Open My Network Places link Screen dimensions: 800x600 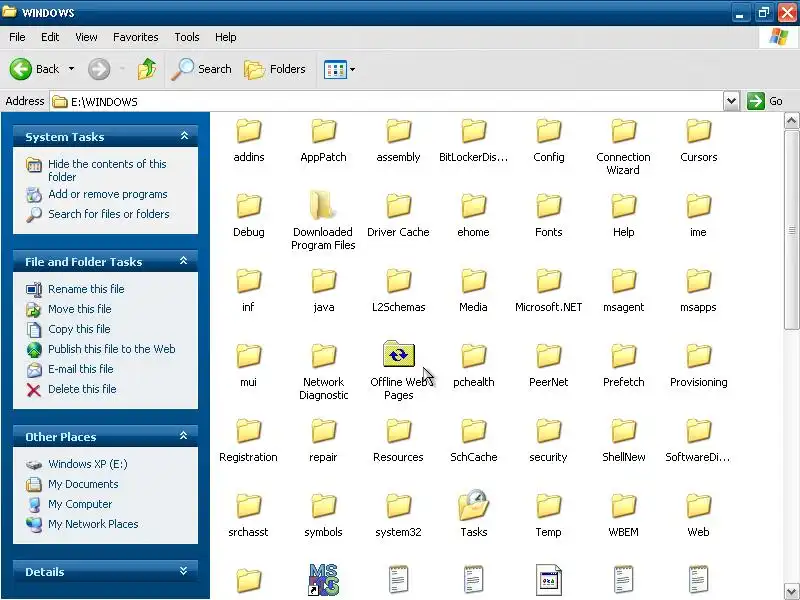click(93, 524)
